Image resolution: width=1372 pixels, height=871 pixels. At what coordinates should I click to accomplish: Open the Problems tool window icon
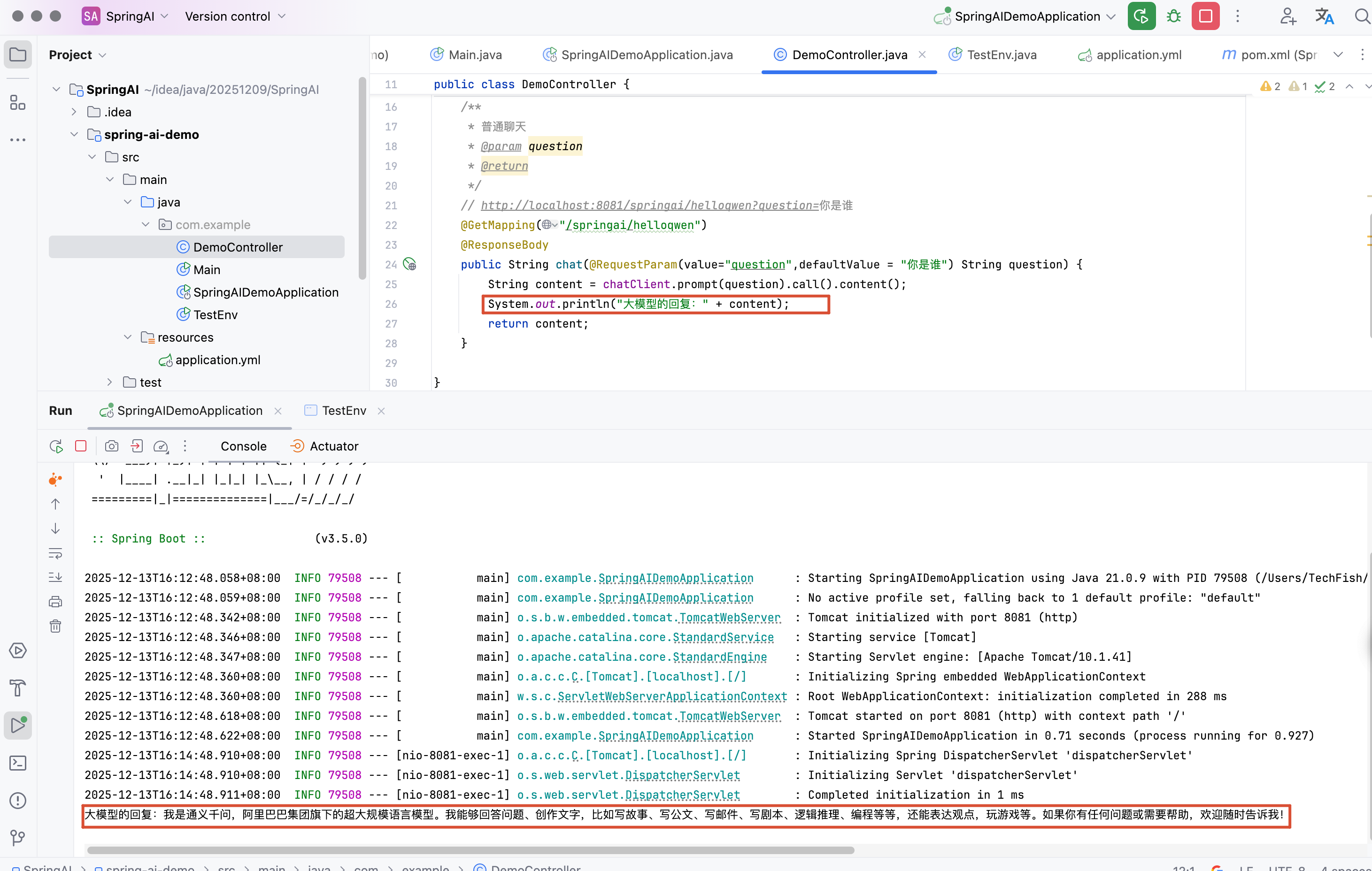tap(18, 801)
